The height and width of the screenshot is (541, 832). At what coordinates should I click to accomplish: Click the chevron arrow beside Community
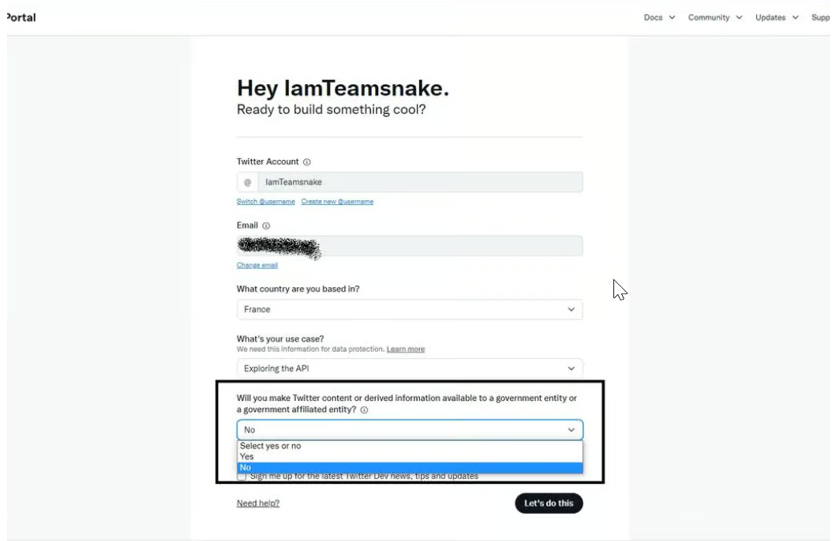(x=739, y=18)
